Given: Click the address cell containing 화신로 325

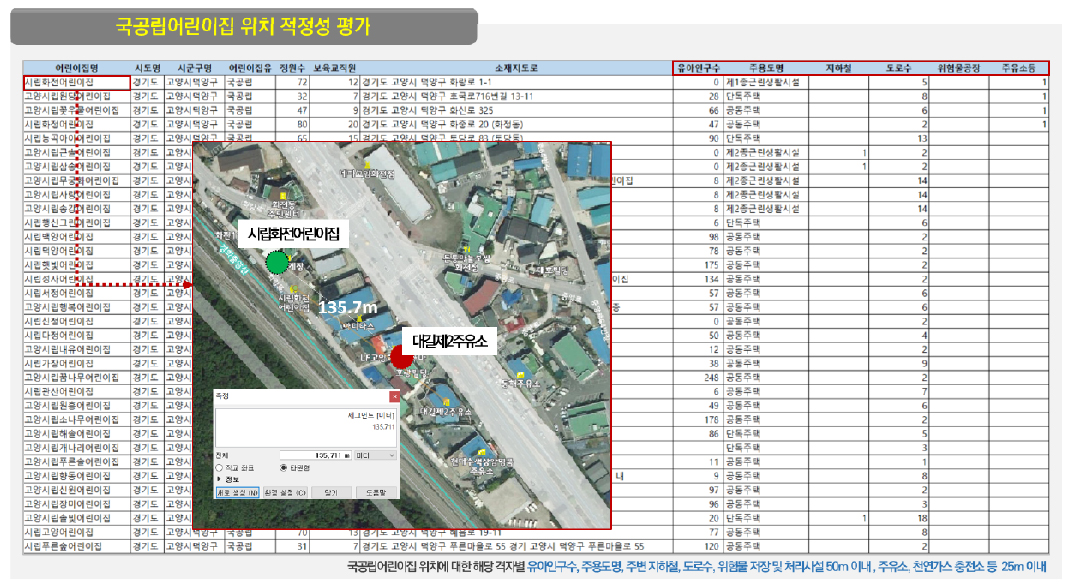Looking at the screenshot, I should point(516,110).
